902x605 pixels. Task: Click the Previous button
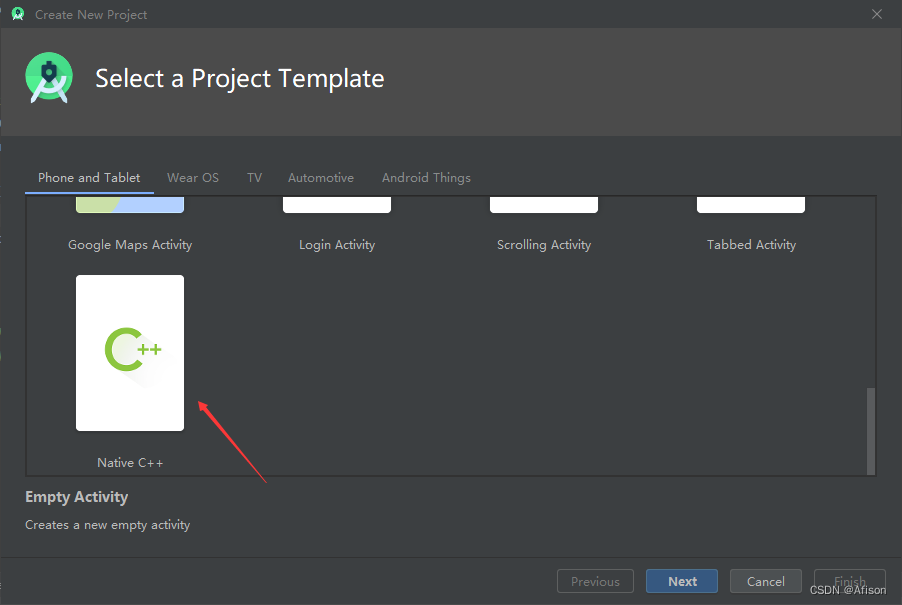click(x=595, y=581)
